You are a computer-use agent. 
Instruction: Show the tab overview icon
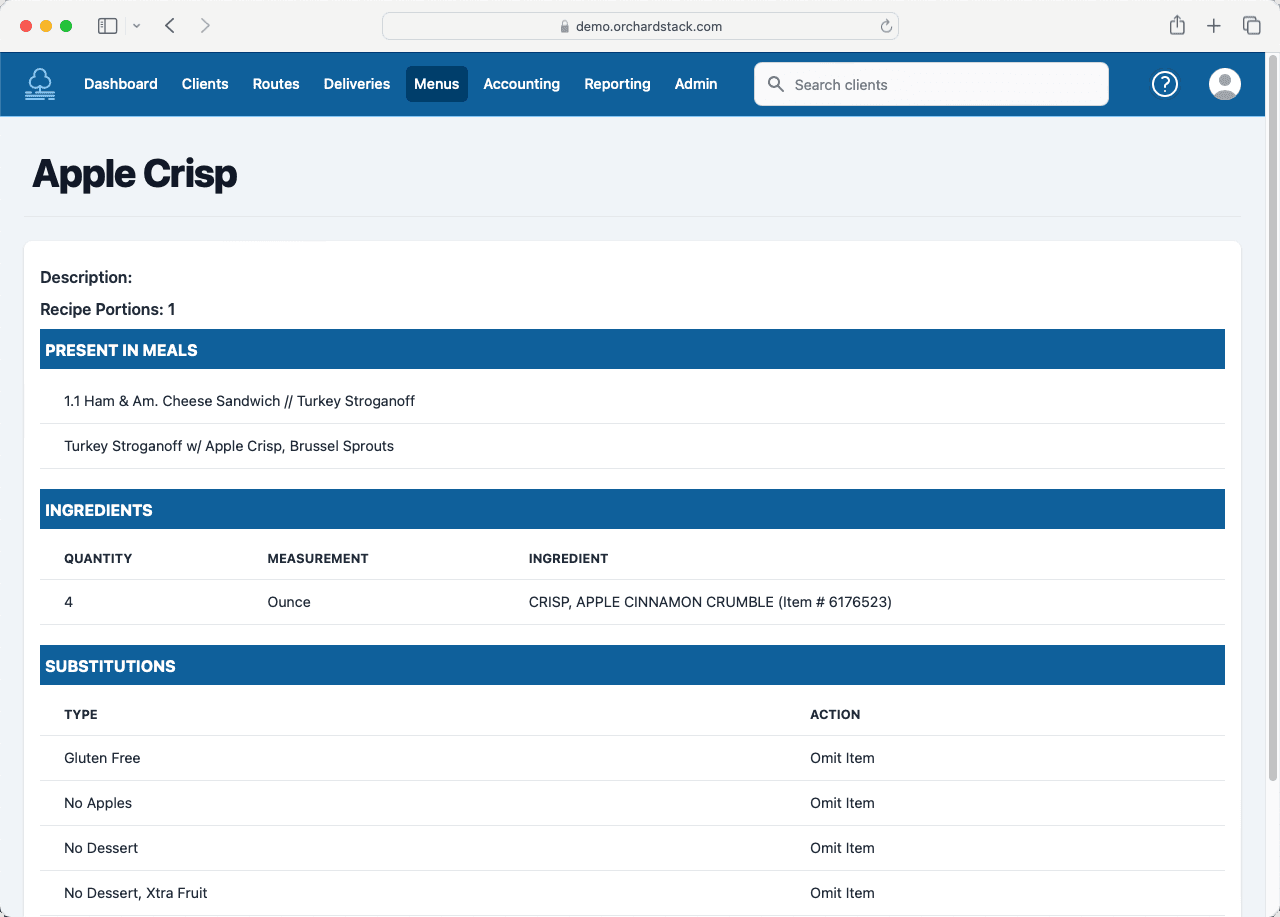1251,26
